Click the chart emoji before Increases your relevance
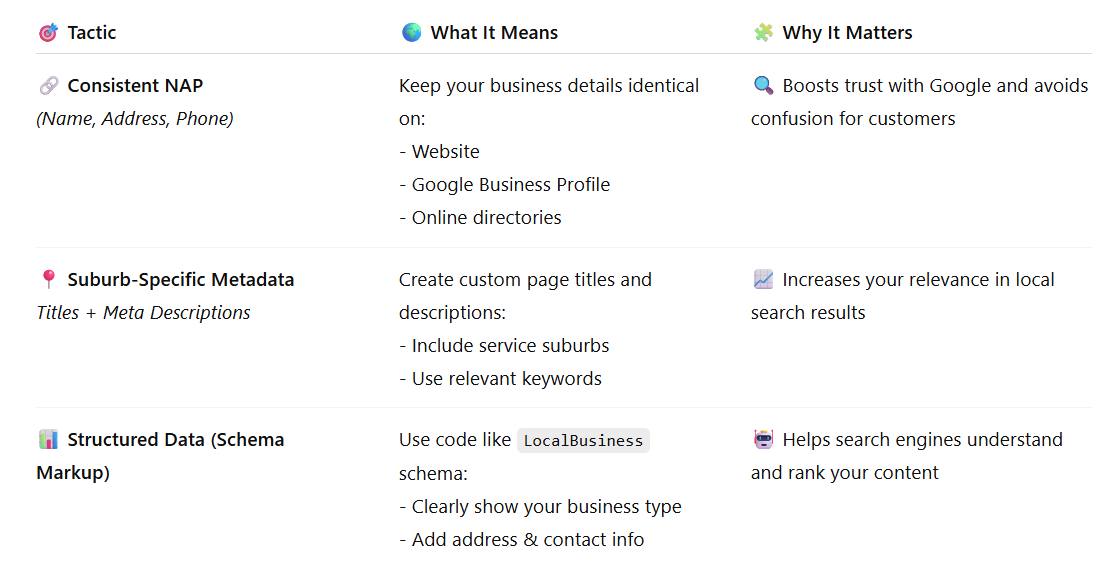Viewport: 1117px width, 566px height. click(764, 280)
